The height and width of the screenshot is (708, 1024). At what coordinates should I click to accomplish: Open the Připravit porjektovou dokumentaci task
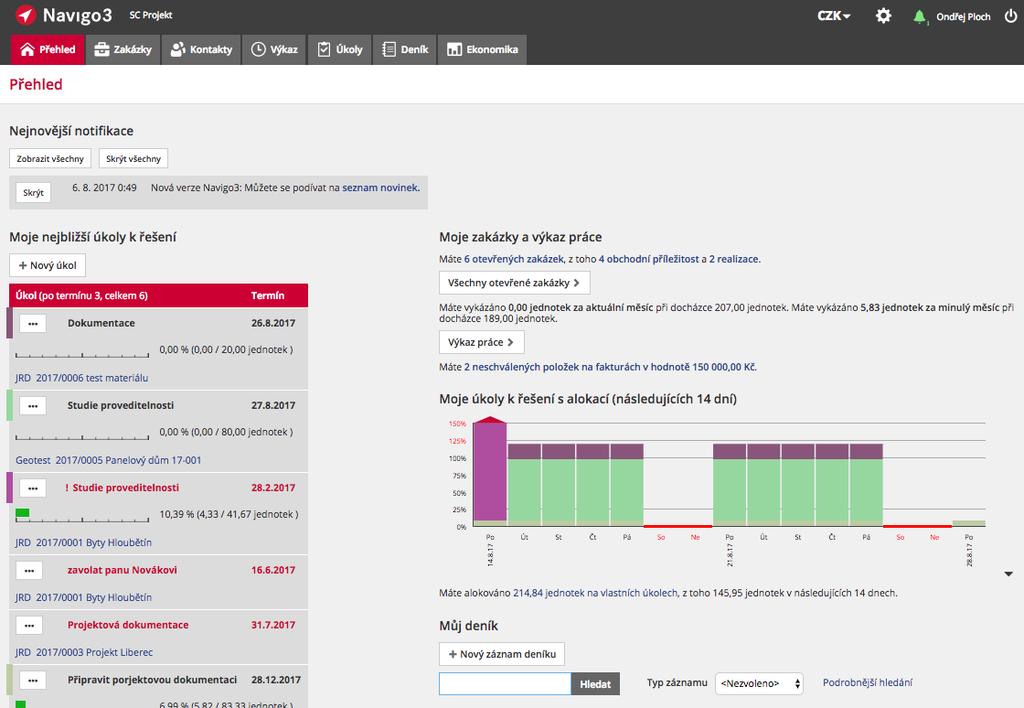pos(152,680)
